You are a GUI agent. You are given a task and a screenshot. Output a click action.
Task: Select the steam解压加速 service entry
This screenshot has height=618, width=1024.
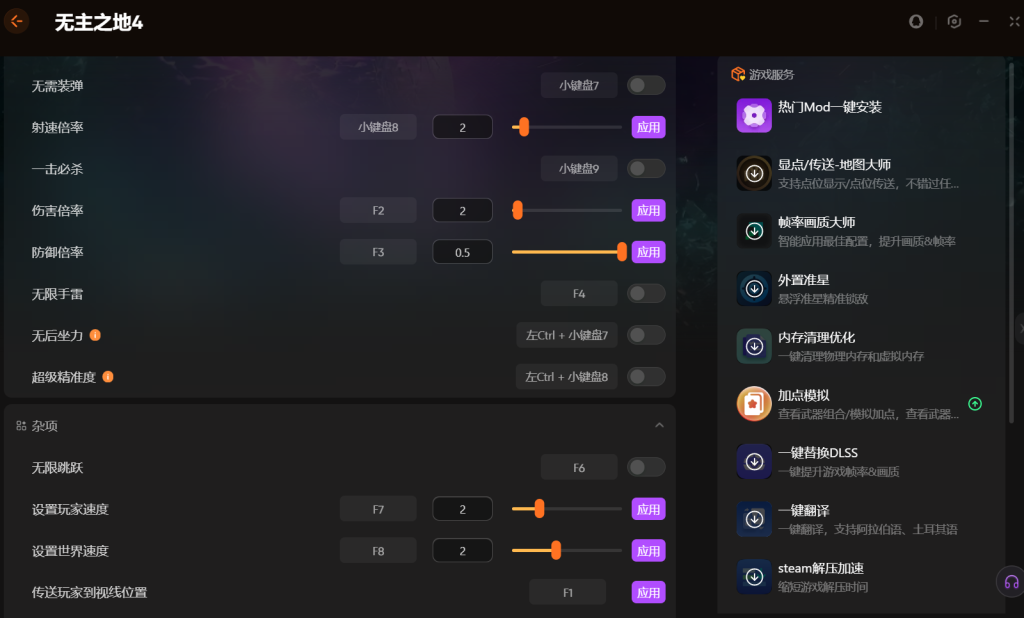tap(856, 576)
